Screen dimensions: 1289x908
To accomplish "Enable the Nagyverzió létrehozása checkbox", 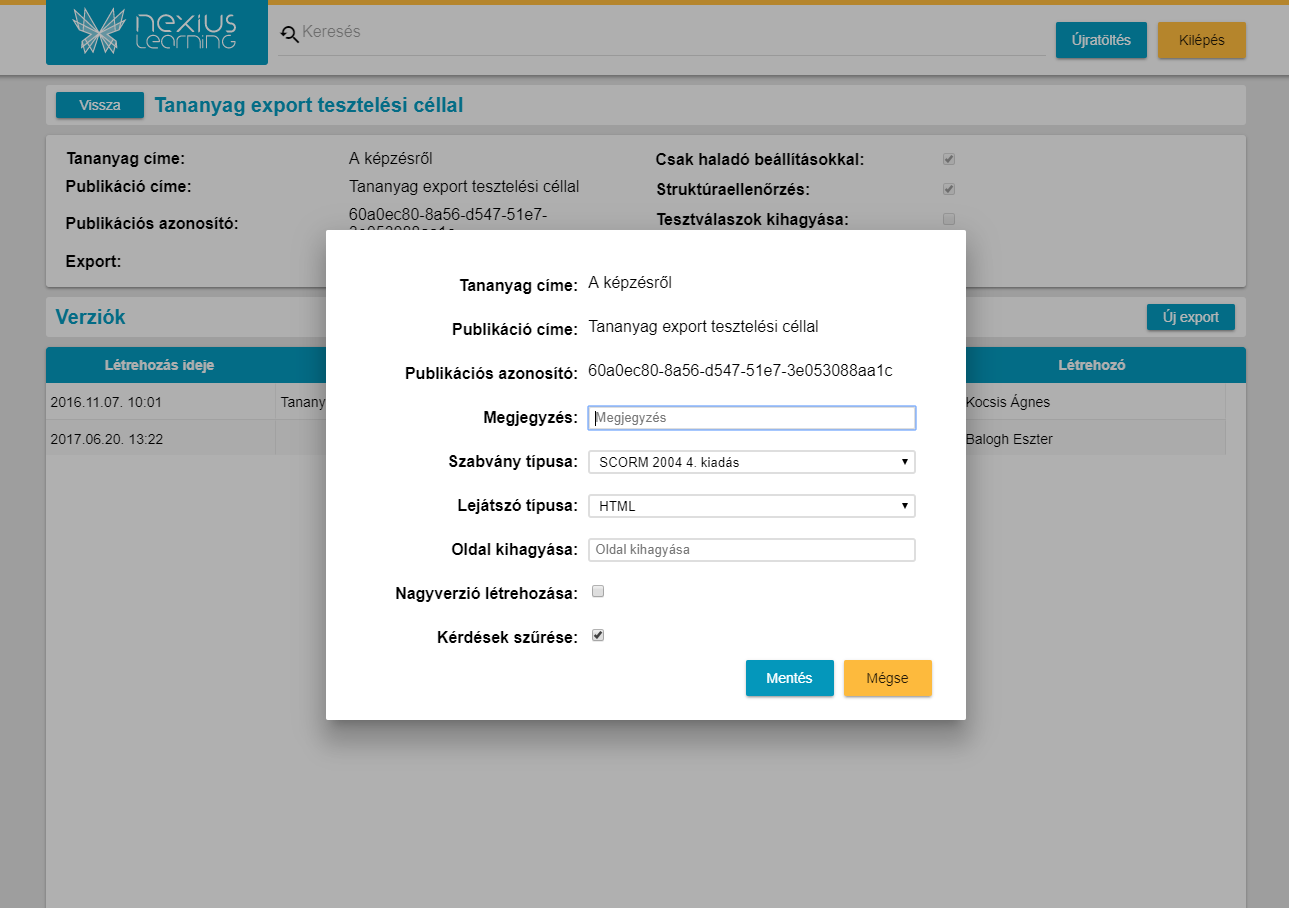I will (598, 591).
